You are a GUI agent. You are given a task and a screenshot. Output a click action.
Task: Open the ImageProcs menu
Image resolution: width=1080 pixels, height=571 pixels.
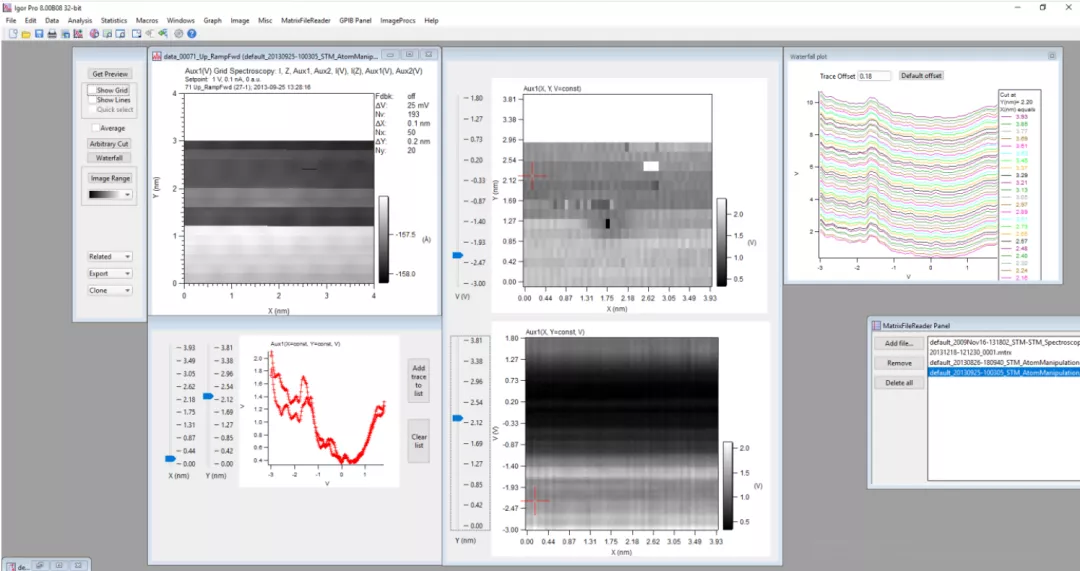tap(398, 21)
